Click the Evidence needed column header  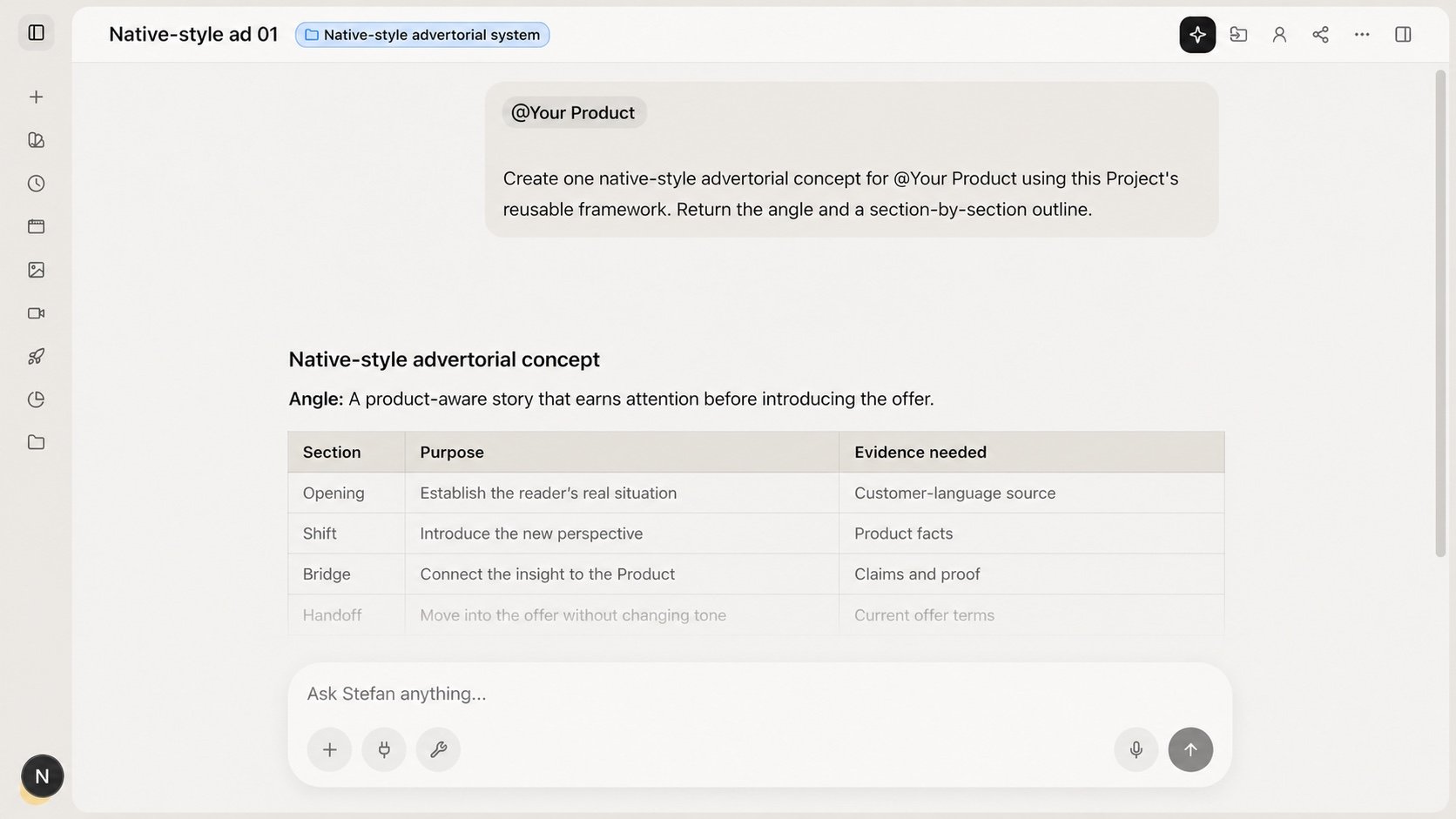click(x=1032, y=453)
